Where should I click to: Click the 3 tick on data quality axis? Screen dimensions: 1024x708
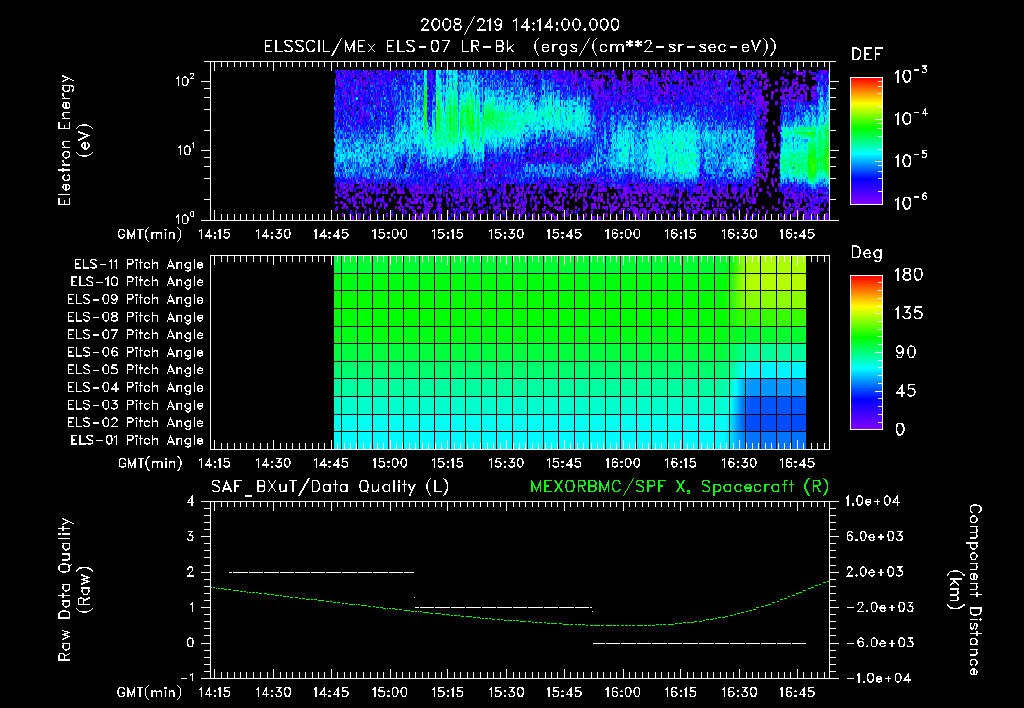[191, 537]
